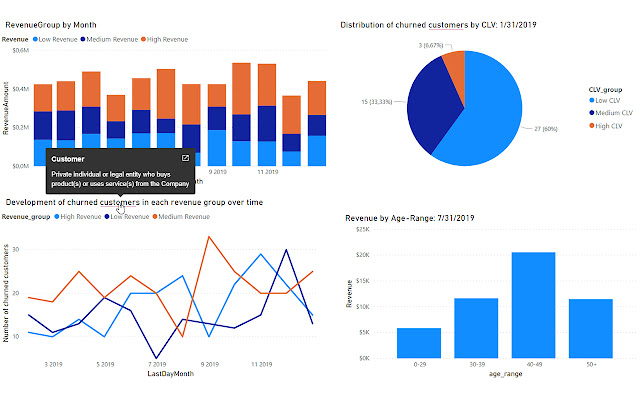Open the Customer tooltip pop-out icon
This screenshot has height=400, width=640.
(185, 158)
